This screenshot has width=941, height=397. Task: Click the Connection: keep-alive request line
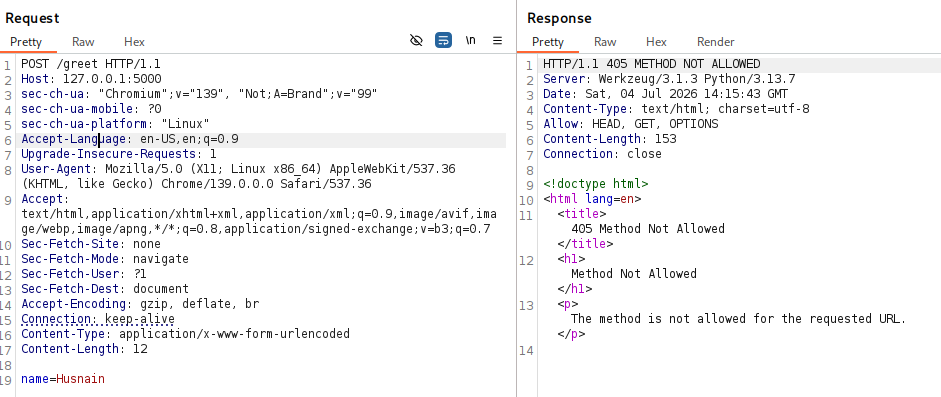pos(98,319)
